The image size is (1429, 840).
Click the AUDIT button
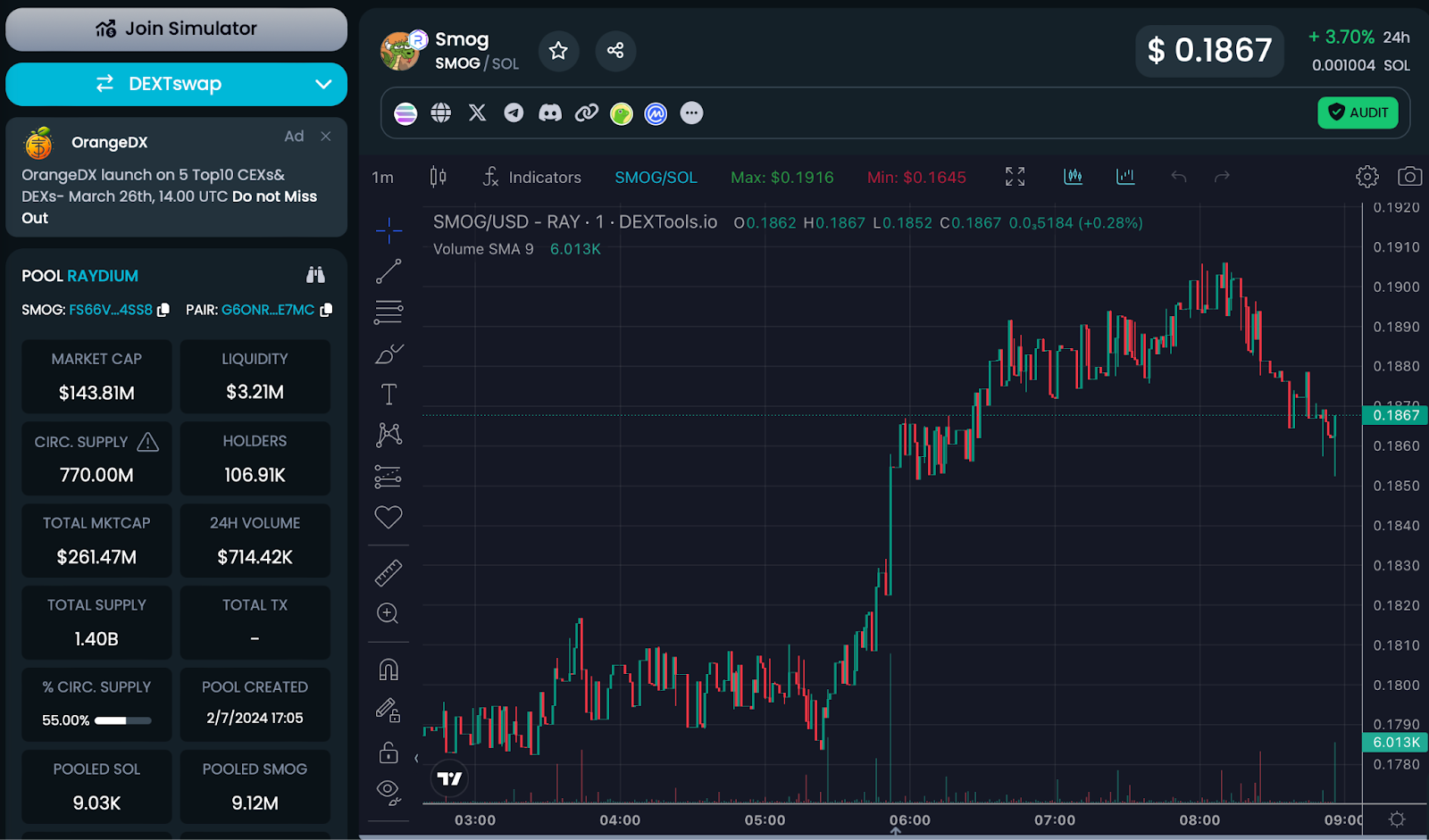point(1358,112)
